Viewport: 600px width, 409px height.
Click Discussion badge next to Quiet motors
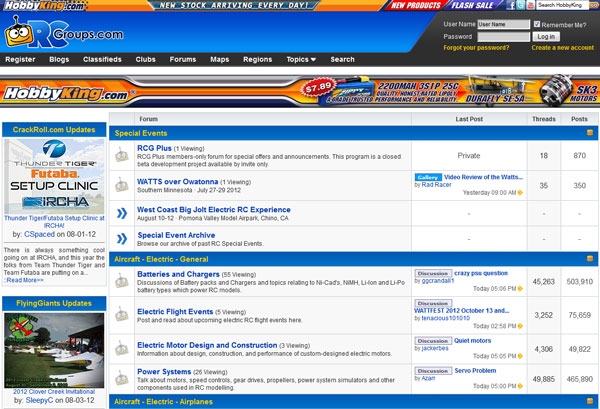[x=433, y=341]
